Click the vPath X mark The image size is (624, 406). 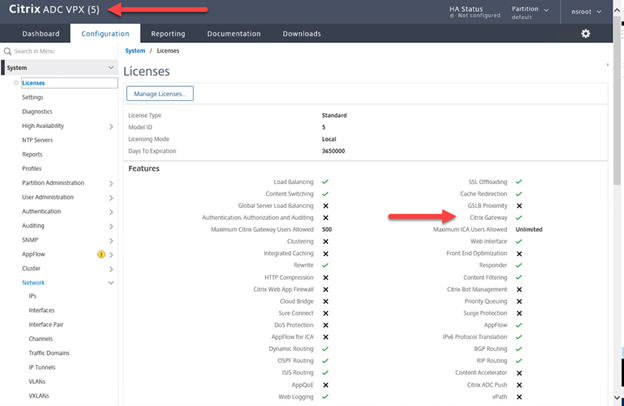click(x=519, y=397)
